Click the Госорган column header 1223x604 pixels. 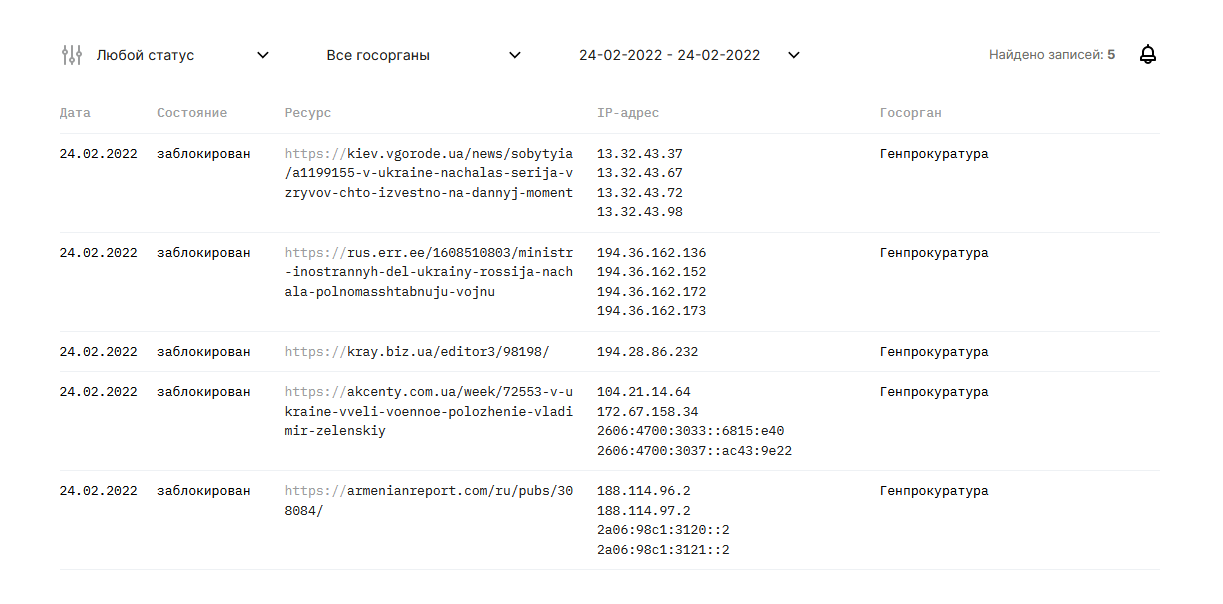pos(911,113)
